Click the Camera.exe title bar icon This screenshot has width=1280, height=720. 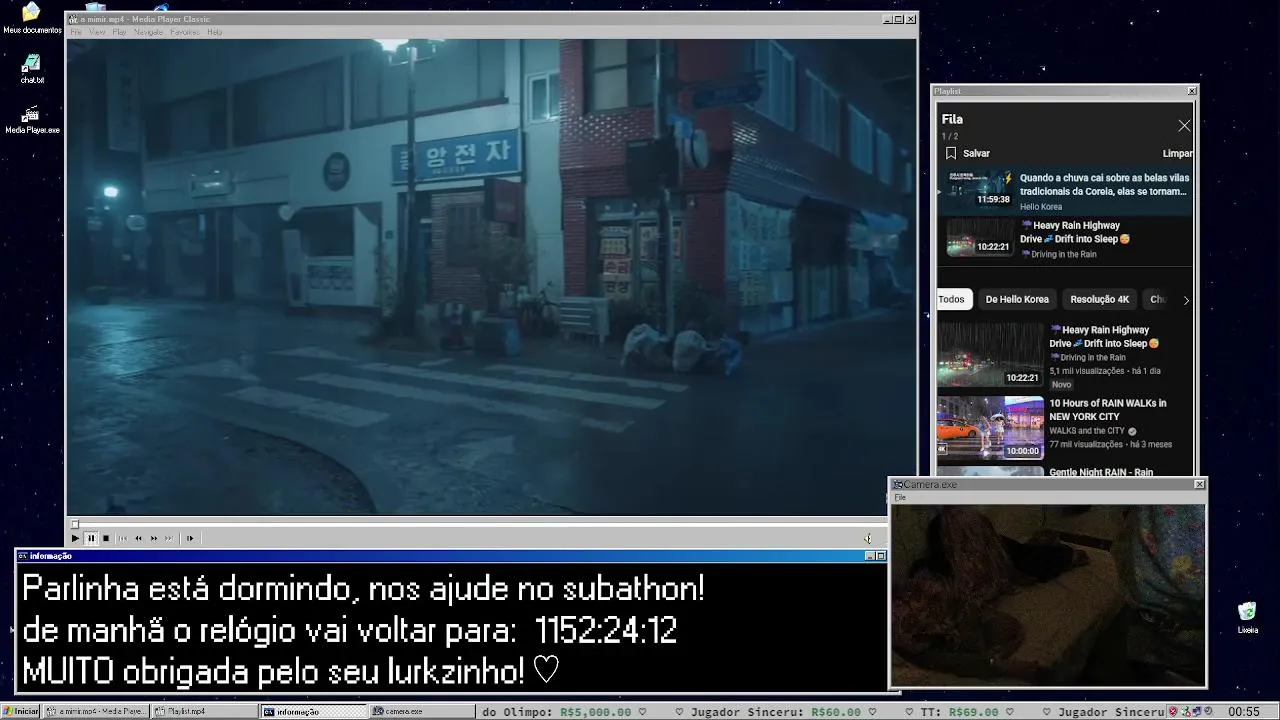[x=898, y=484]
